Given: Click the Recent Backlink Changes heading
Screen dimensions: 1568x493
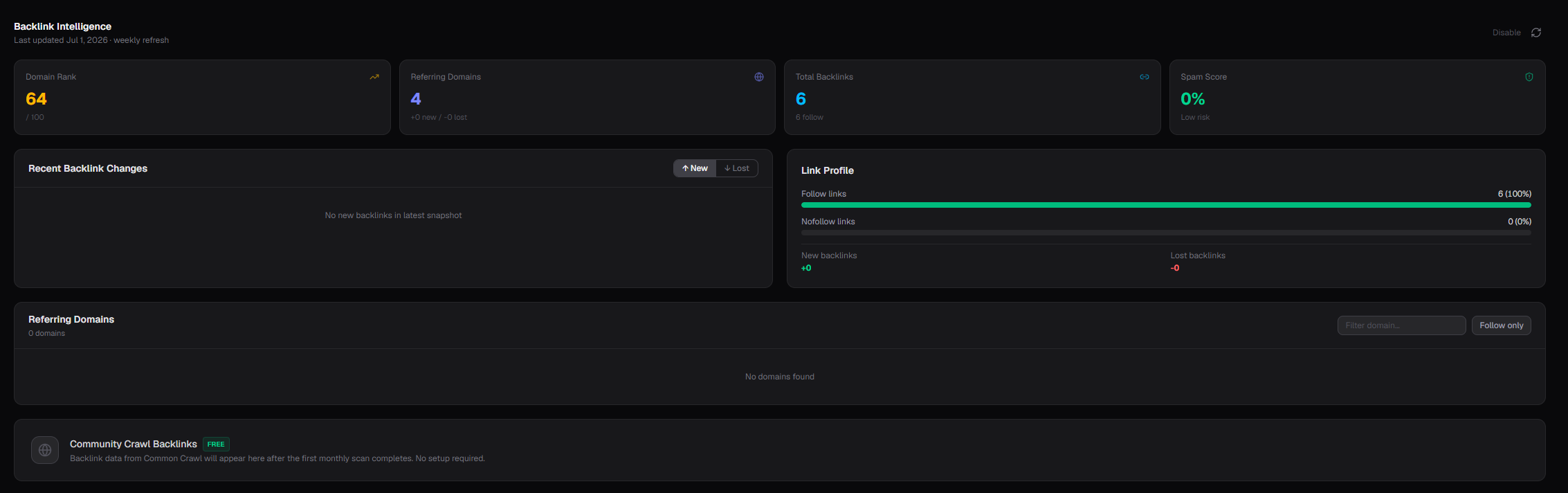Looking at the screenshot, I should tap(88, 168).
